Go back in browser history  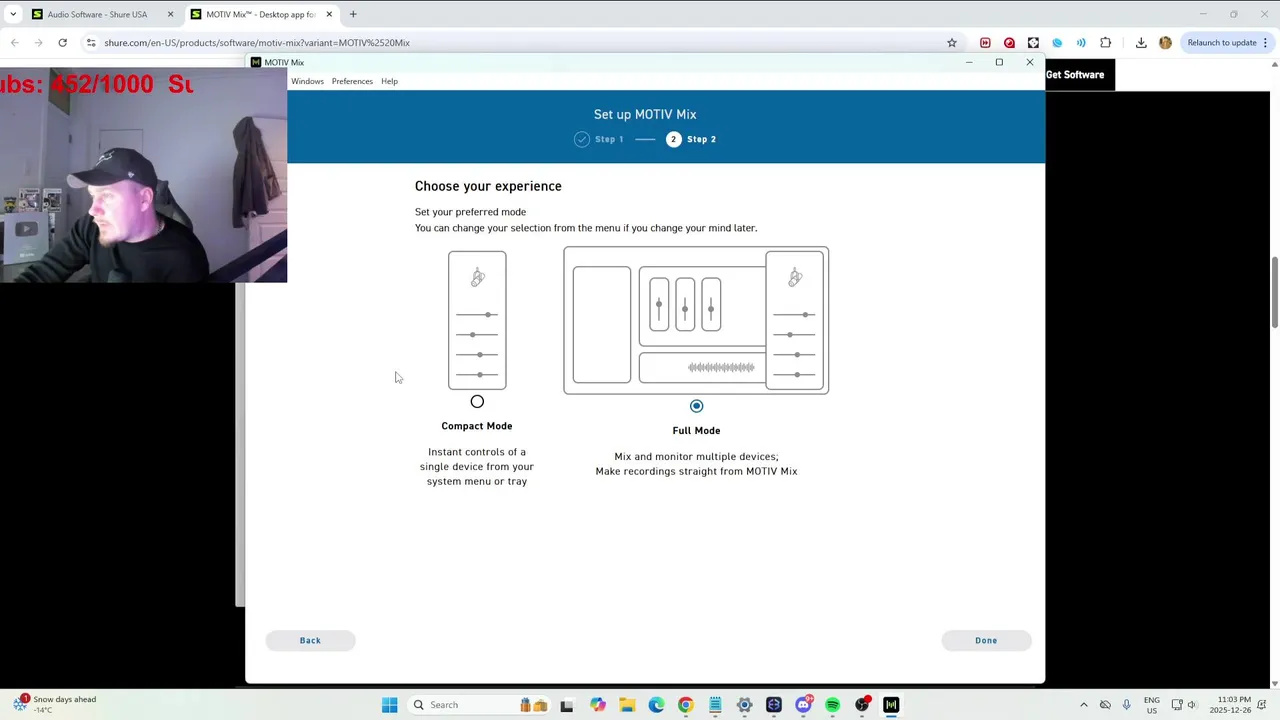pos(14,42)
